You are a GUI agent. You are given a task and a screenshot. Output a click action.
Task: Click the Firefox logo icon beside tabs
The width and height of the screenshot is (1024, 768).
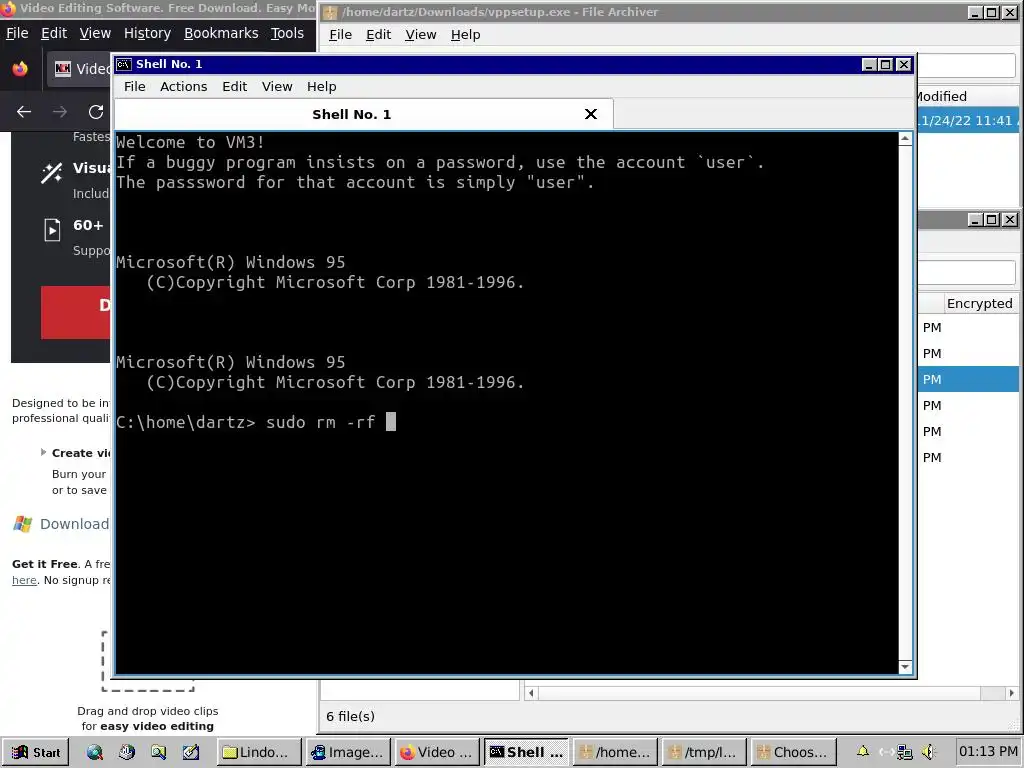pos(20,69)
